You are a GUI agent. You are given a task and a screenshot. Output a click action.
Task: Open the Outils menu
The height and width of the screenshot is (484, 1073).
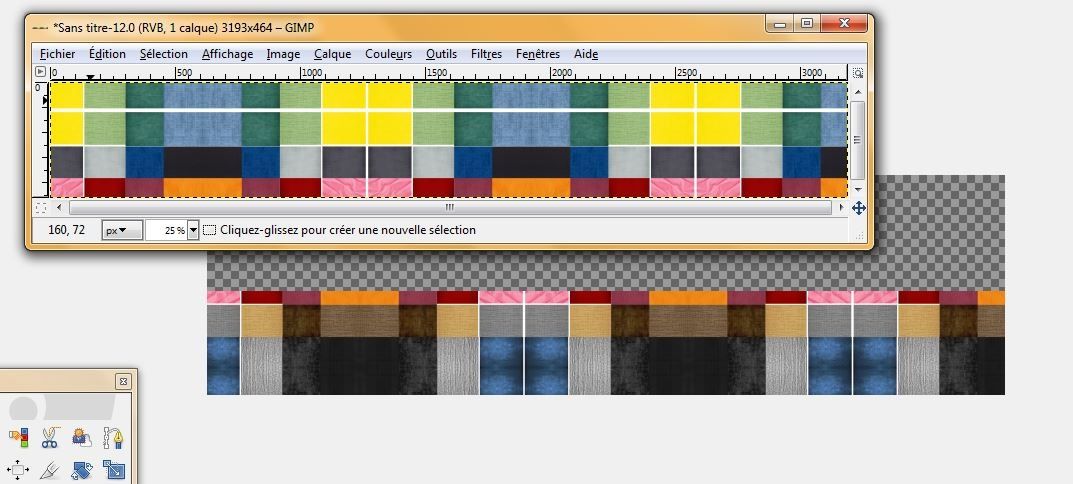pyautogui.click(x=441, y=54)
